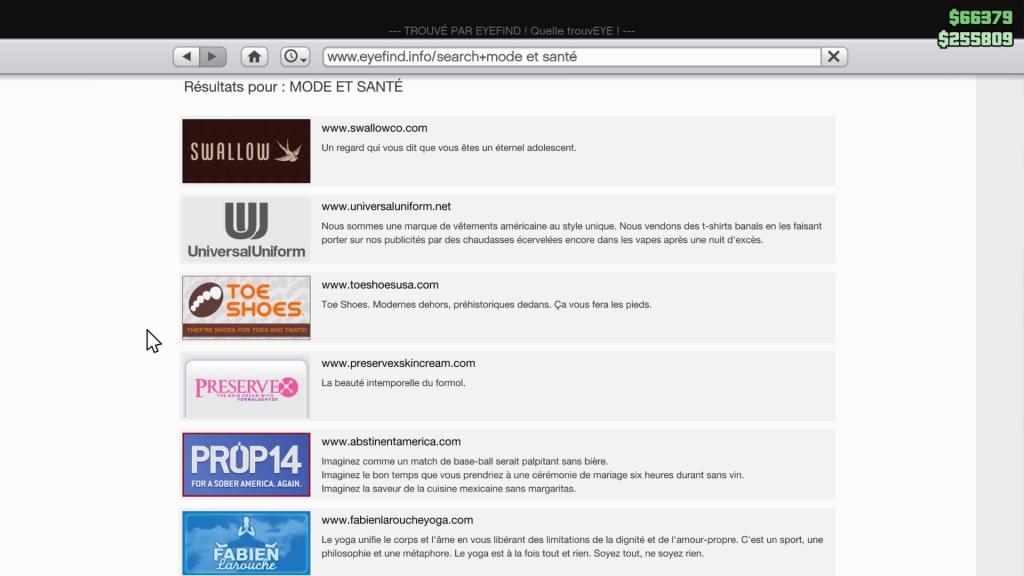Open the Toe Shoes logo banner
Screen dimensions: 1024x576
tap(246, 307)
